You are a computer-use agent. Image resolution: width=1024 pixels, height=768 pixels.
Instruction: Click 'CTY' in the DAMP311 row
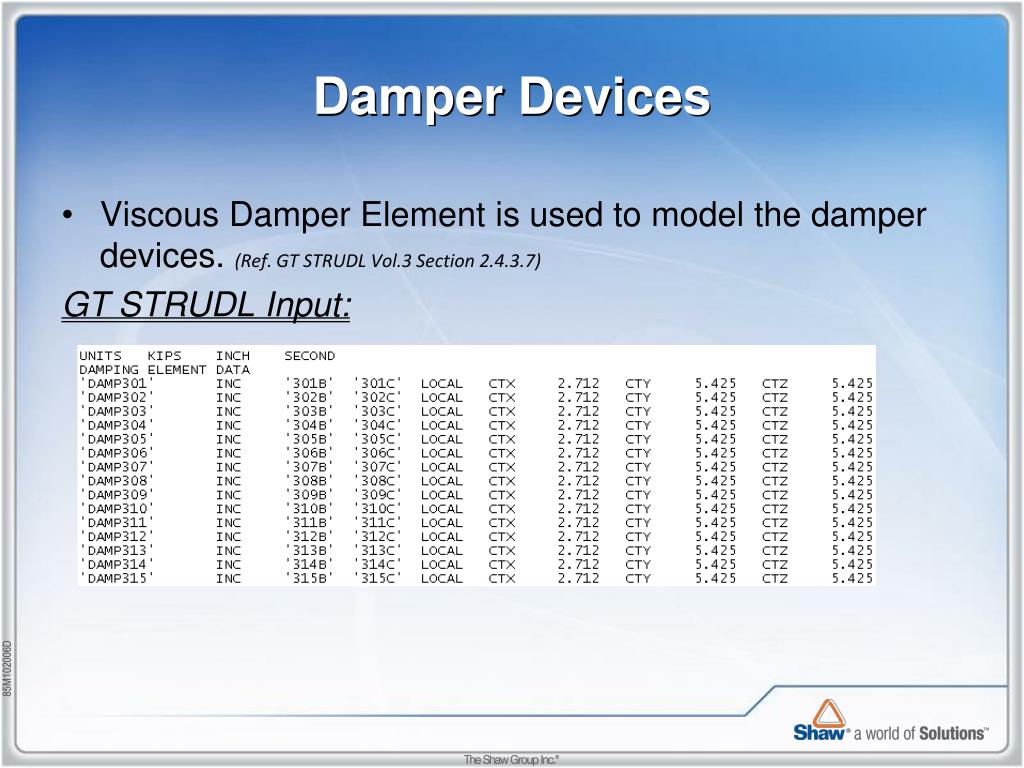pyautogui.click(x=638, y=522)
